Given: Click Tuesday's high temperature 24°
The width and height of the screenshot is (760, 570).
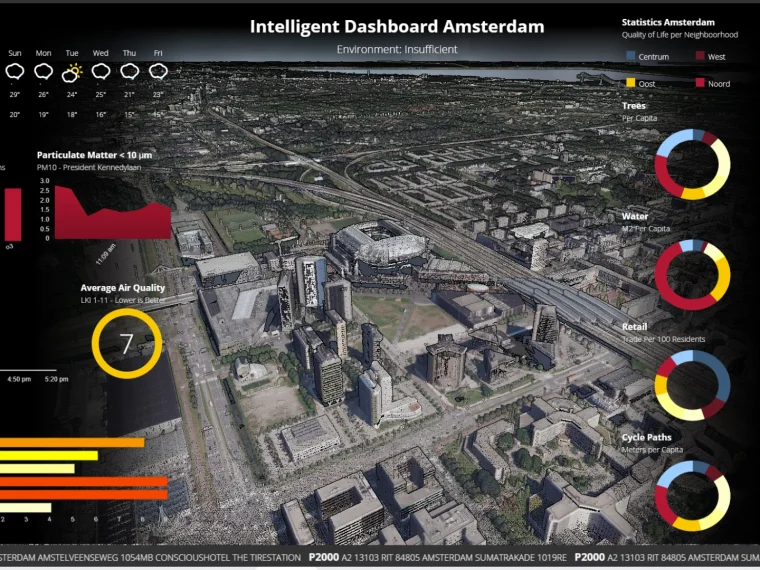Looking at the screenshot, I should tap(72, 95).
